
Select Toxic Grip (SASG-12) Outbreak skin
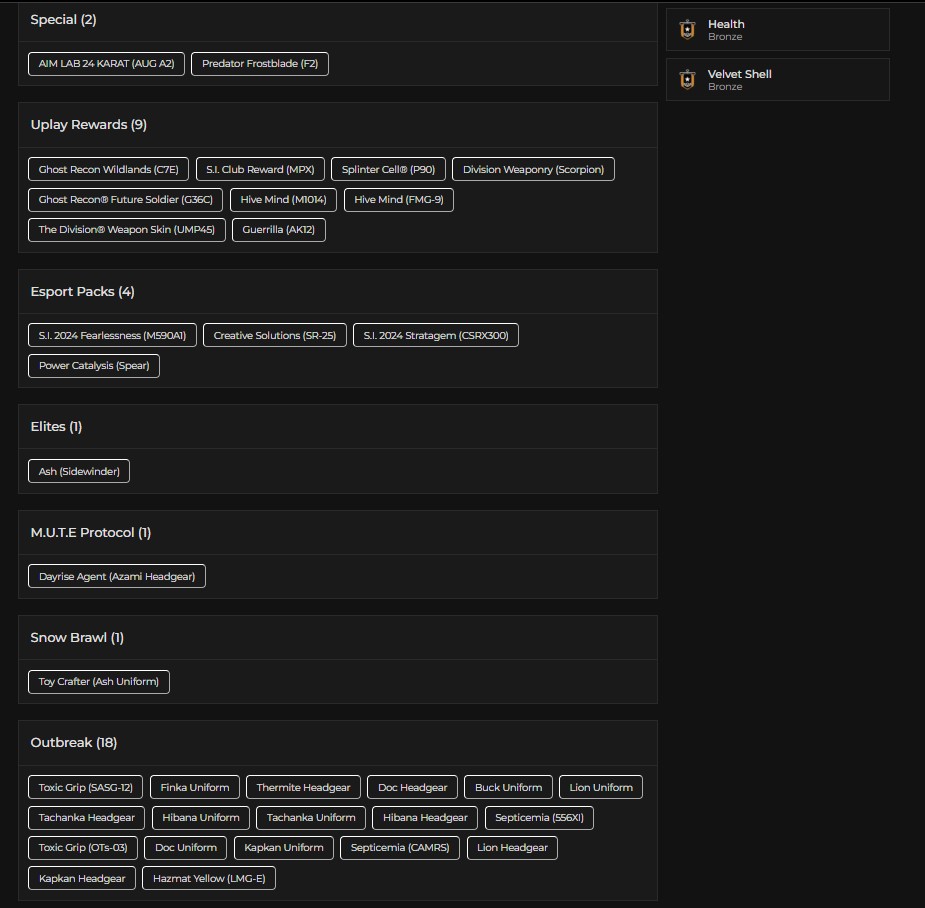tap(86, 787)
